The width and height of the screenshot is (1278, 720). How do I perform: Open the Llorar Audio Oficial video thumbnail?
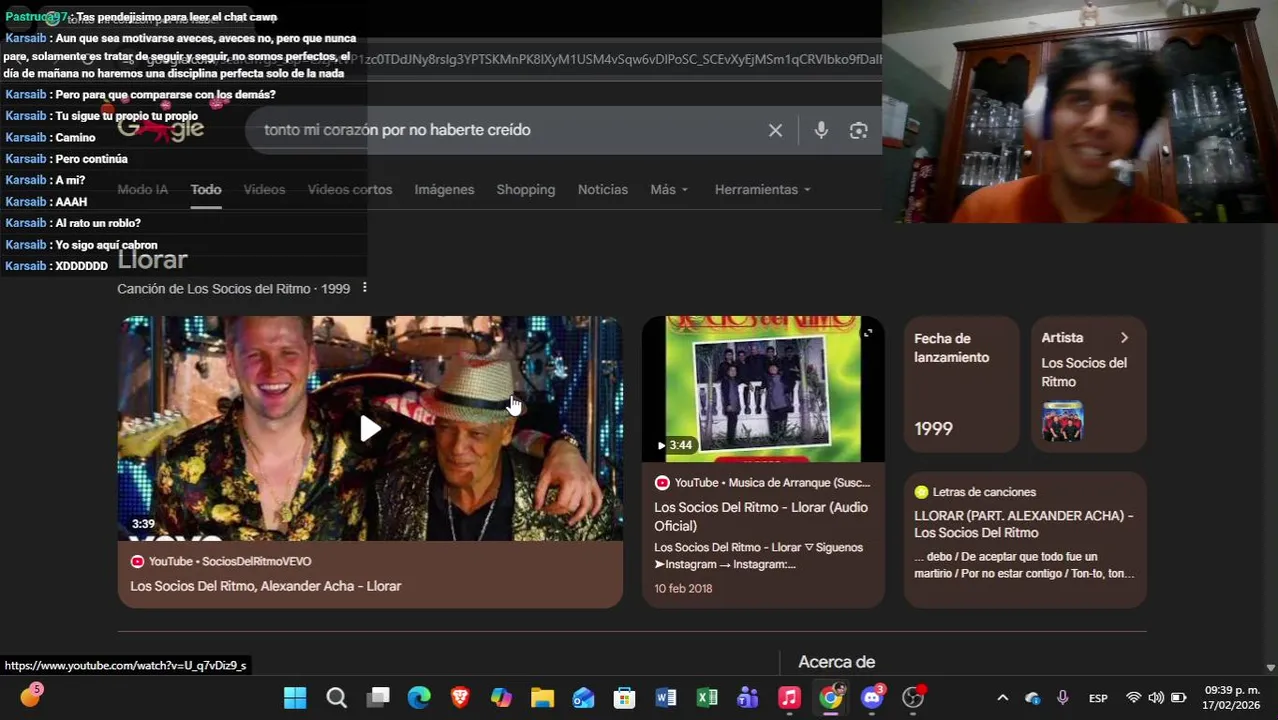pyautogui.click(x=763, y=389)
